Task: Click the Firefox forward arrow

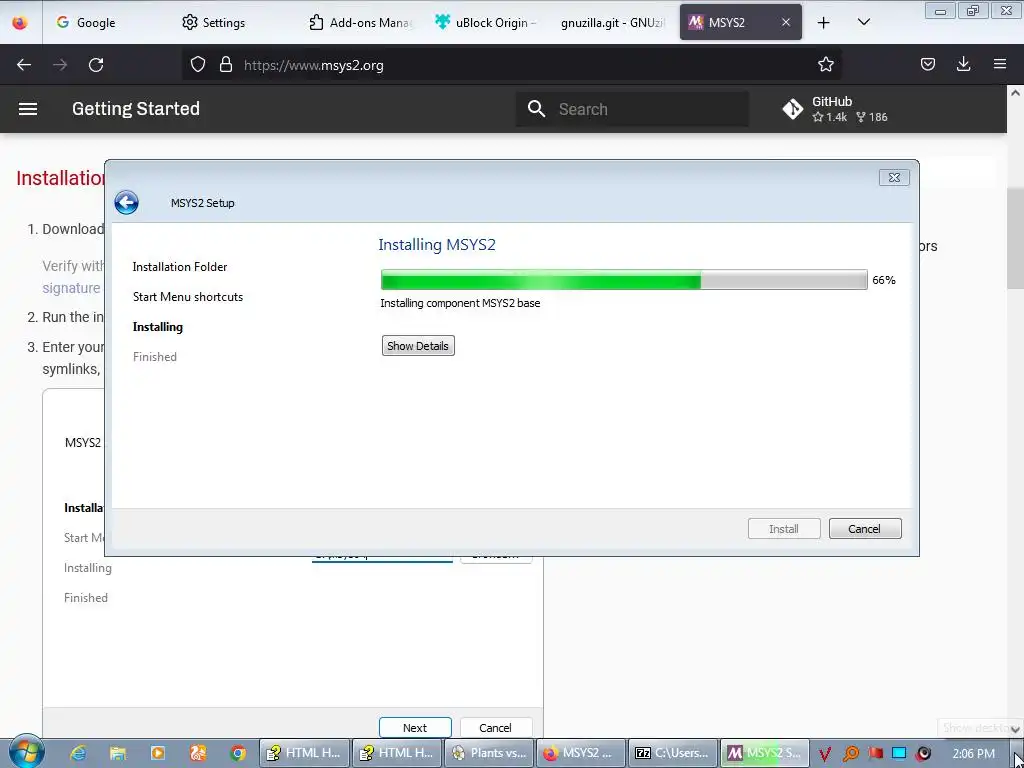Action: pyautogui.click(x=60, y=65)
